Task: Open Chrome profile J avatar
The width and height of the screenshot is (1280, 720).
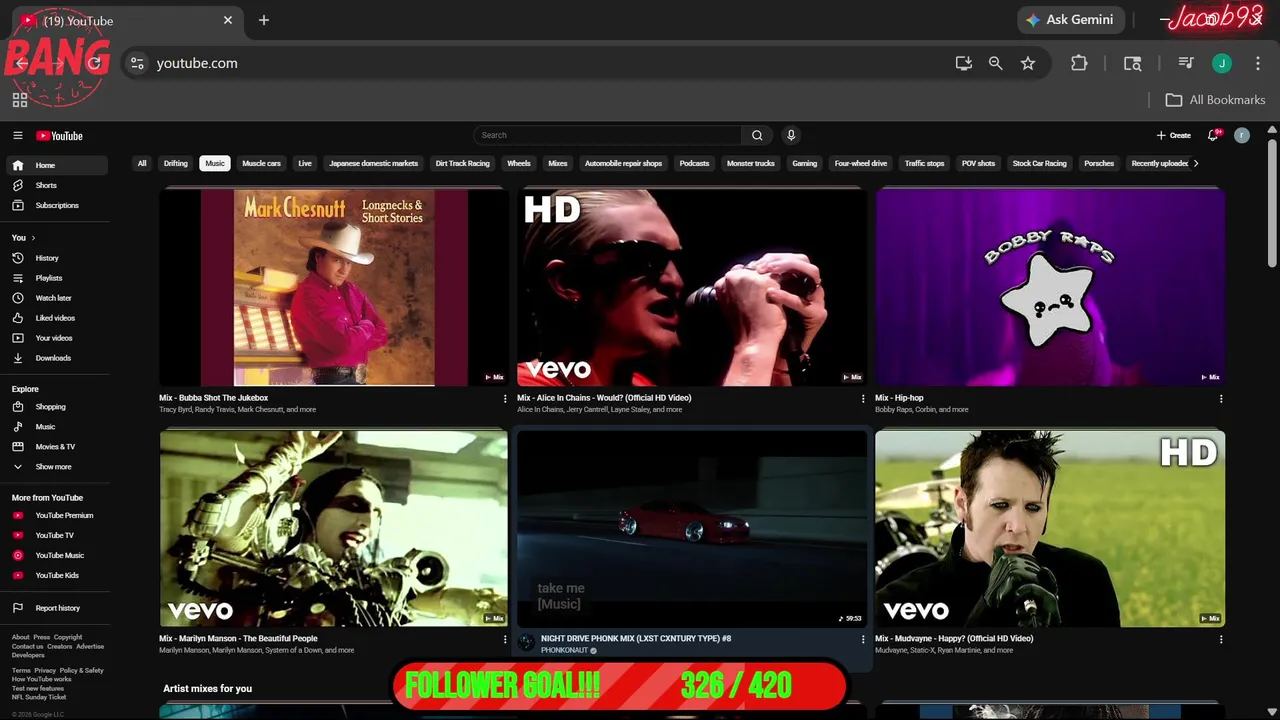Action: coord(1222,63)
